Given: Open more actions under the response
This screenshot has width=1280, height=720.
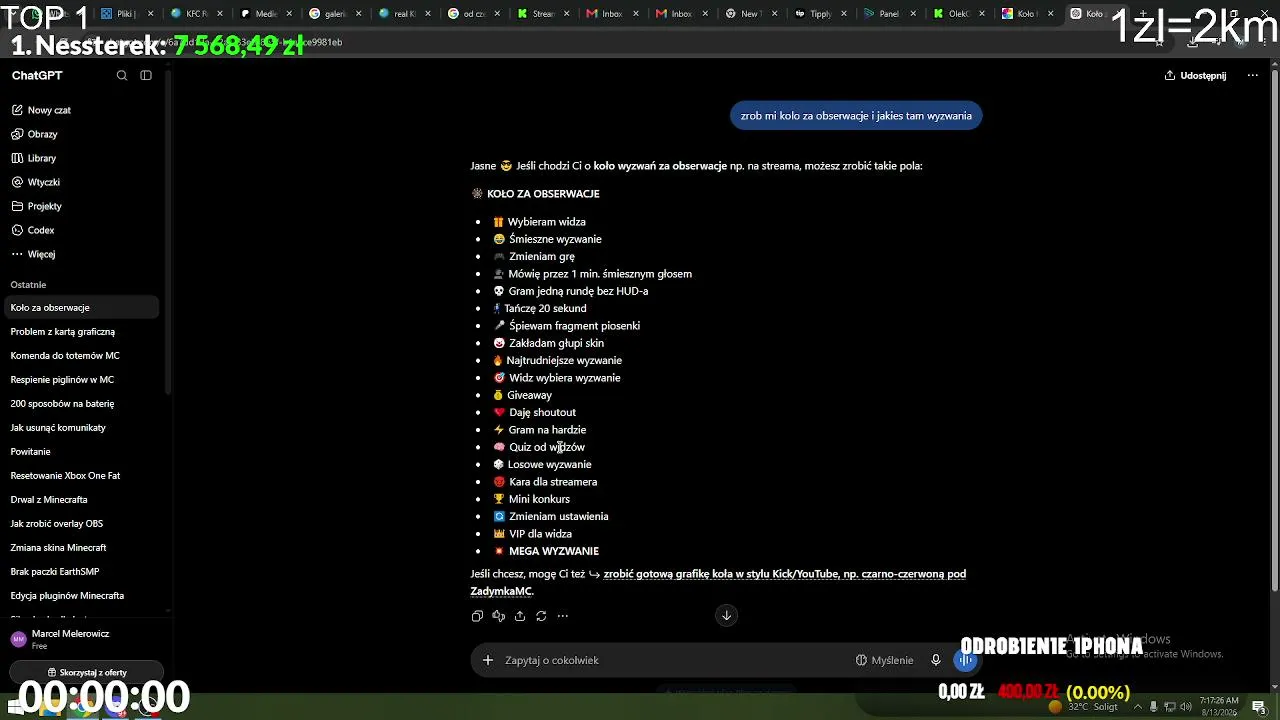Looking at the screenshot, I should (x=563, y=616).
